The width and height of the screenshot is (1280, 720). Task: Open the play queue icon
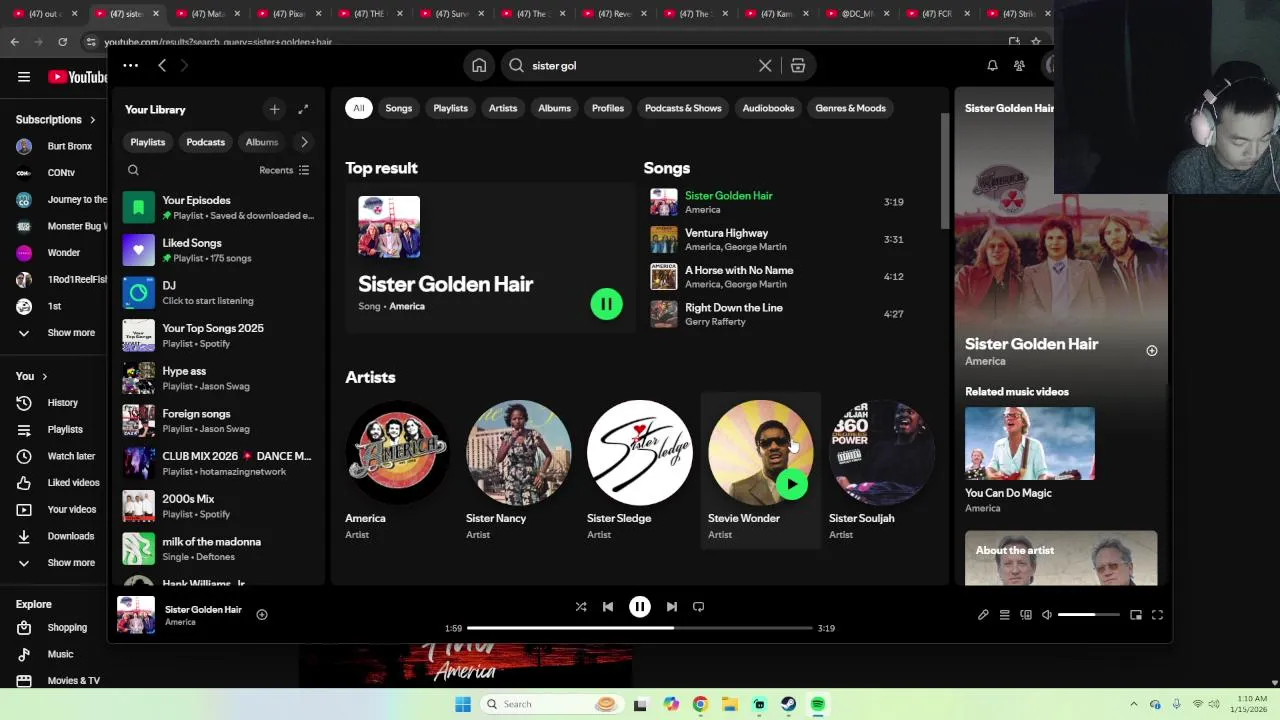click(x=1004, y=615)
